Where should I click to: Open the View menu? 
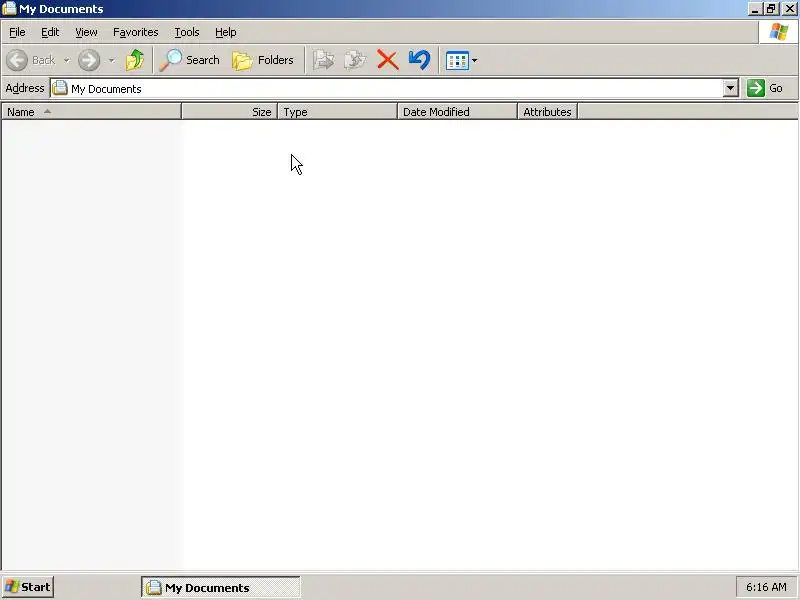pyautogui.click(x=86, y=32)
